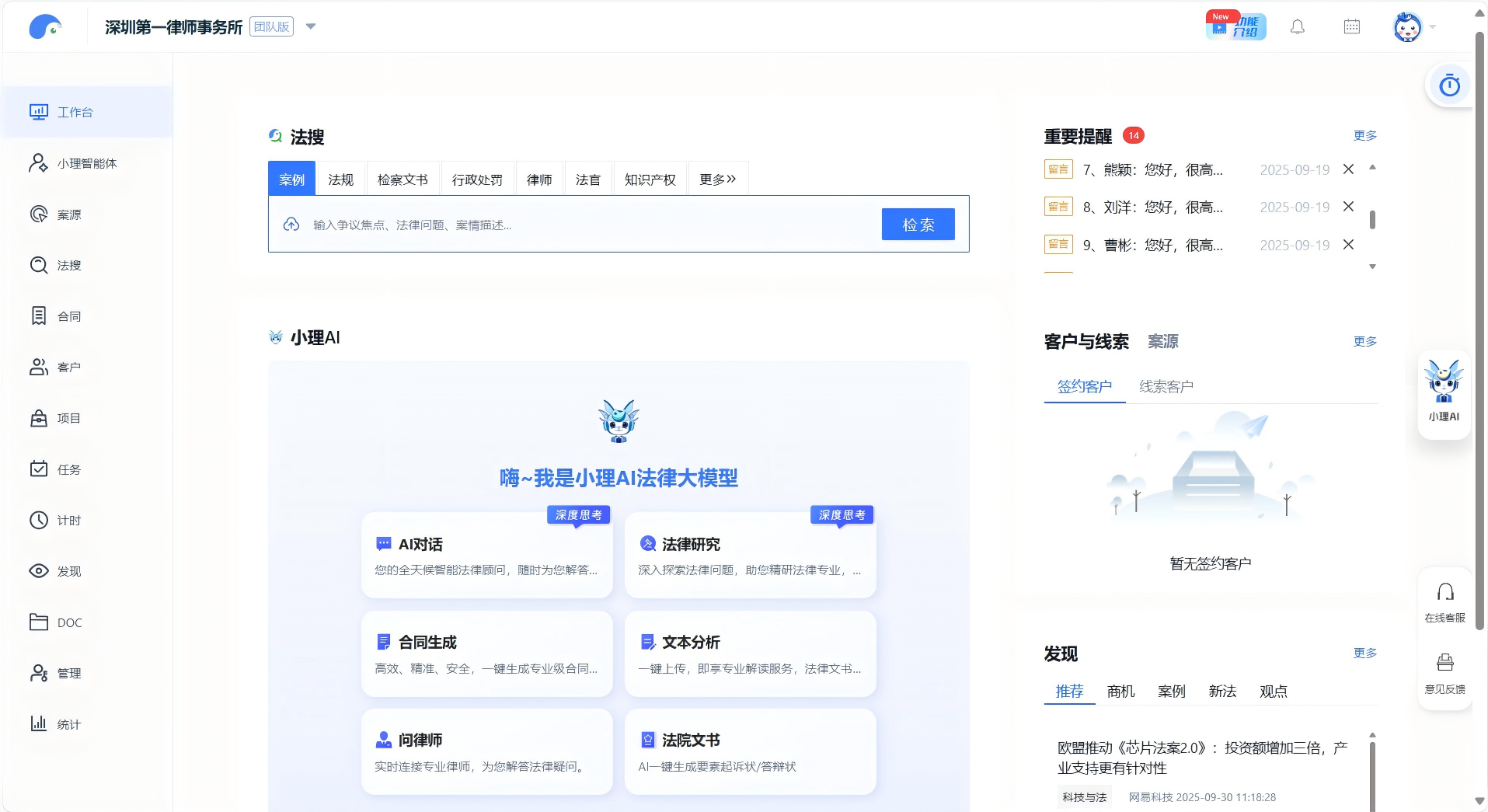The width and height of the screenshot is (1488, 812).
Task: Expand the law firm name dropdown
Action: click(311, 26)
